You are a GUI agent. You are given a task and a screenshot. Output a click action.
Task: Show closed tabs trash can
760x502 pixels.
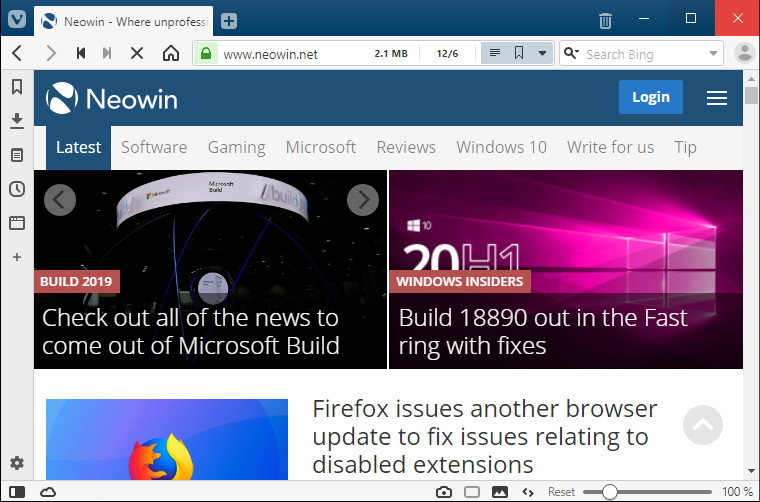(x=605, y=20)
